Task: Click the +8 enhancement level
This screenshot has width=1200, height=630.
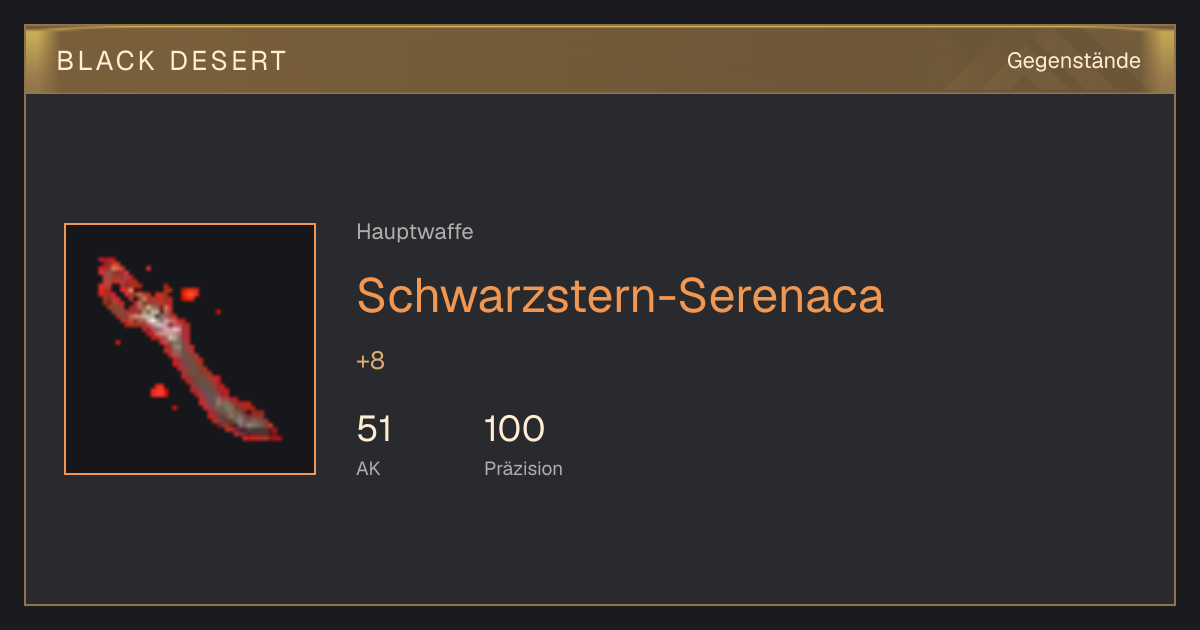Action: [370, 361]
